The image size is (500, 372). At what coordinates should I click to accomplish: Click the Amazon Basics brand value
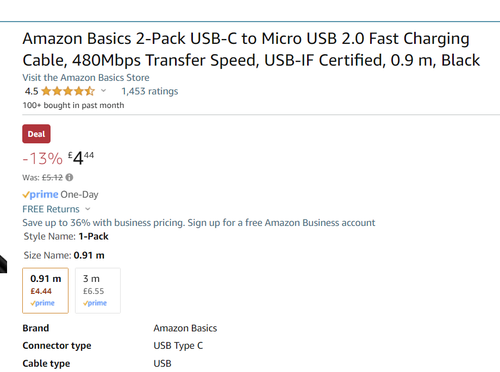pos(185,328)
